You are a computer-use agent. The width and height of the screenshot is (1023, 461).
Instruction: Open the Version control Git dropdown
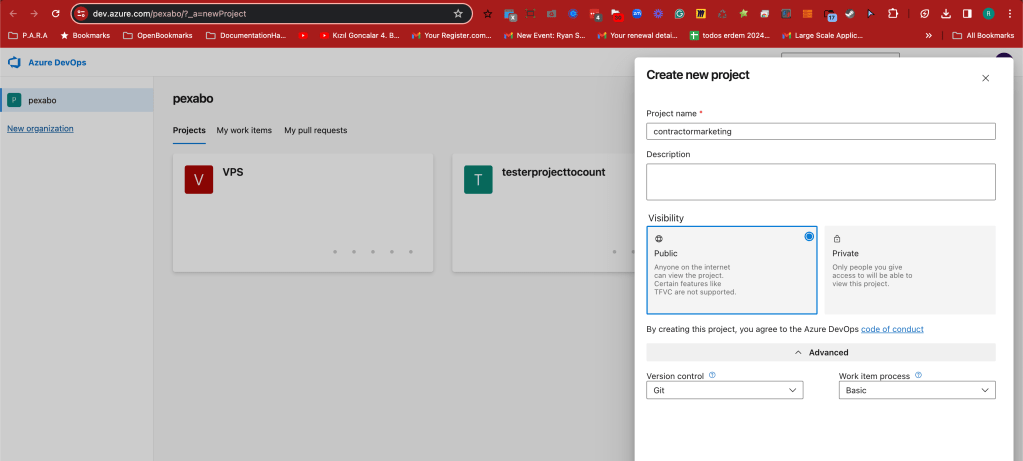tap(725, 390)
